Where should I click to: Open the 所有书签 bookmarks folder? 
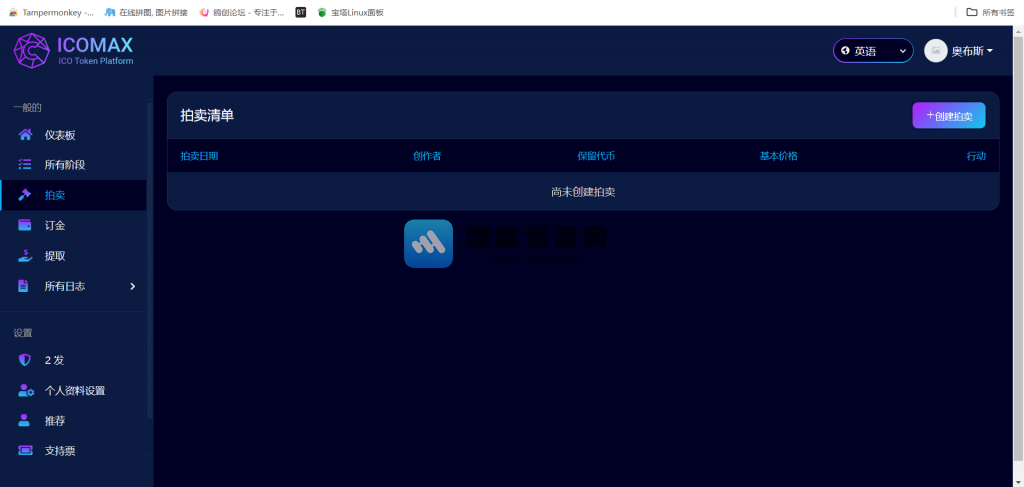(991, 12)
